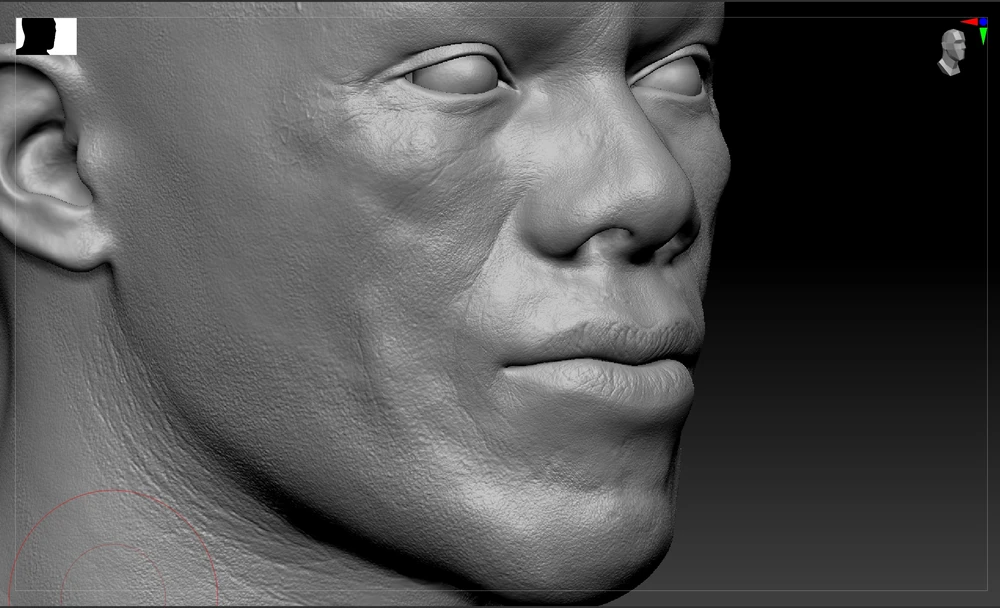Click the CamView head orientation gizmo
Image resolution: width=1000 pixels, height=608 pixels.
pos(952,52)
